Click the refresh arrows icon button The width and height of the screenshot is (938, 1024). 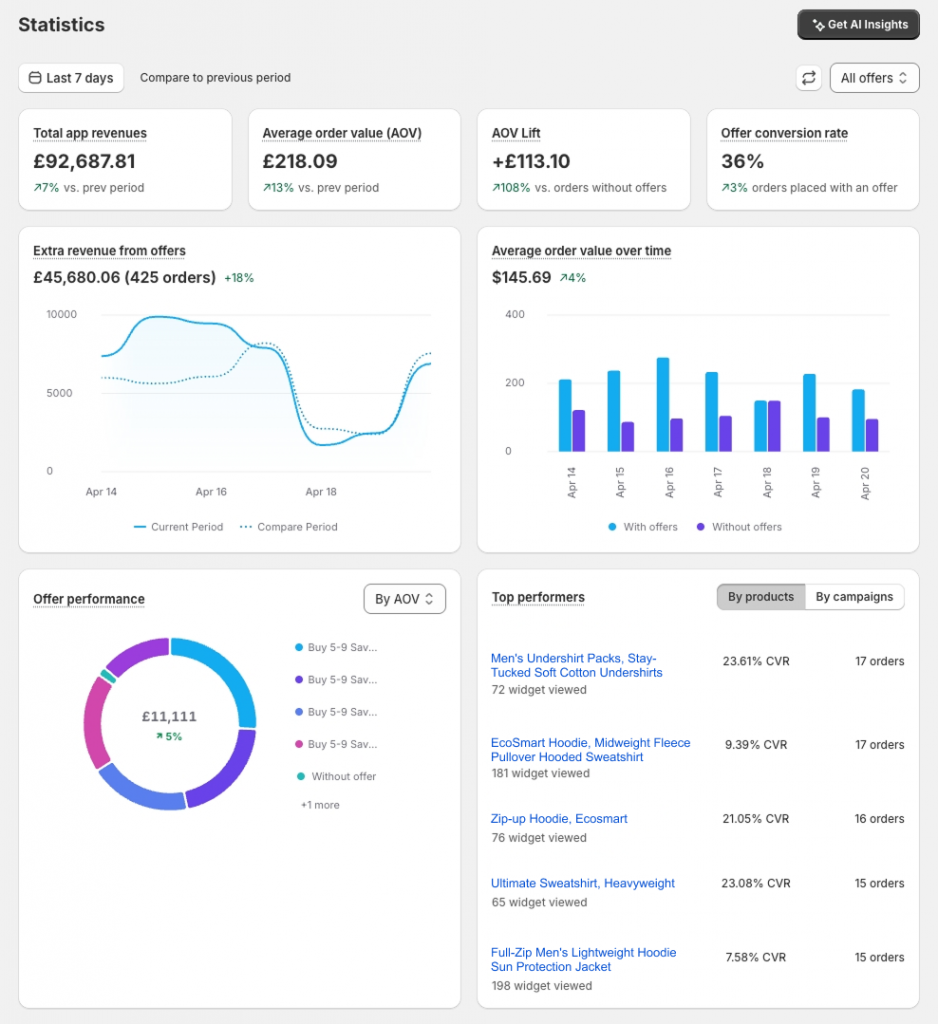[x=808, y=78]
